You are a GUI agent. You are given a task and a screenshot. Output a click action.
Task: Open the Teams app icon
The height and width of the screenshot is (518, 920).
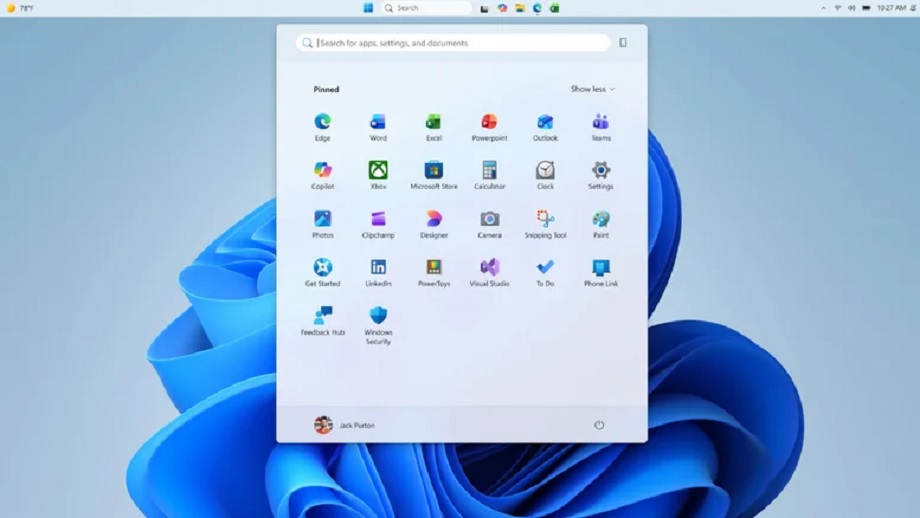[601, 127]
